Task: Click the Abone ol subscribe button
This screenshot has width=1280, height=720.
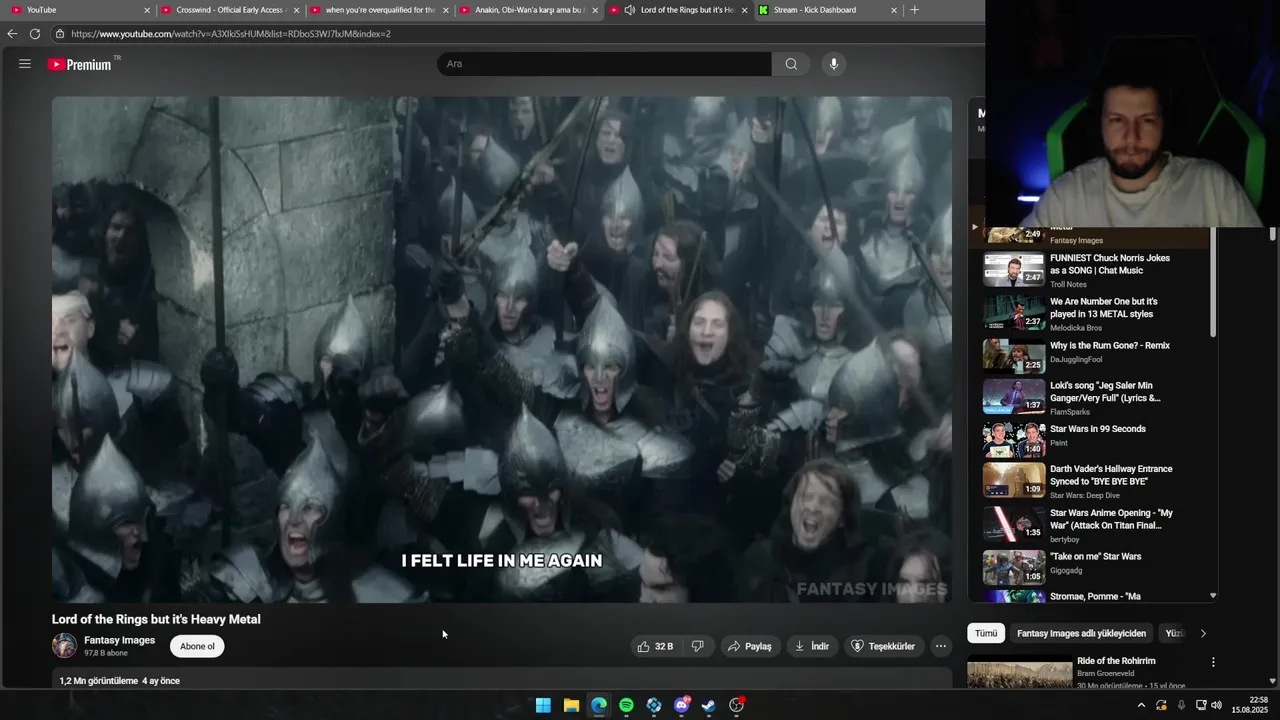Action: click(x=197, y=646)
